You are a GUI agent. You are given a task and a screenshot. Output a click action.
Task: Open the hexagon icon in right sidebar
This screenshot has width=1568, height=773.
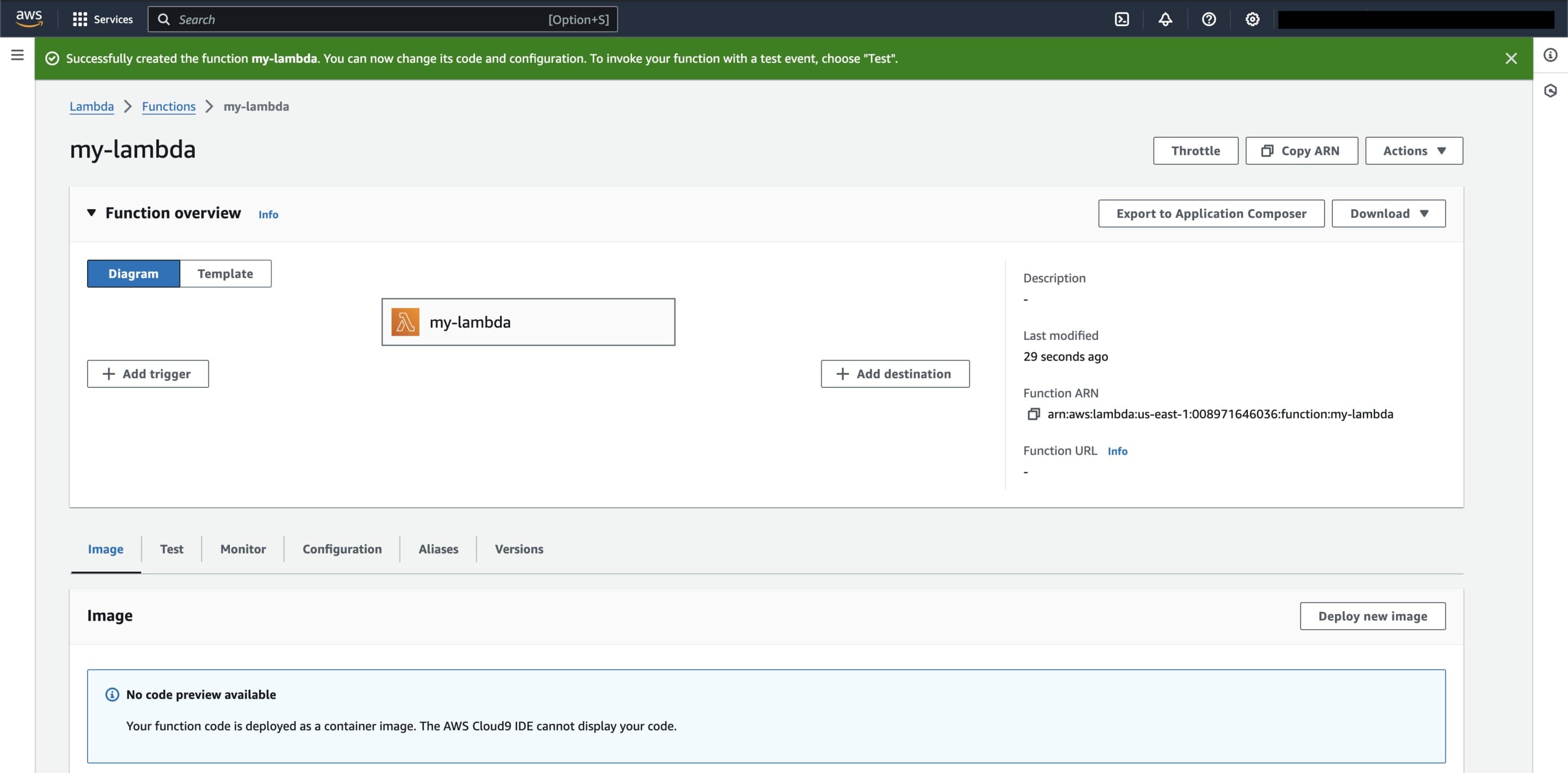pyautogui.click(x=1549, y=91)
